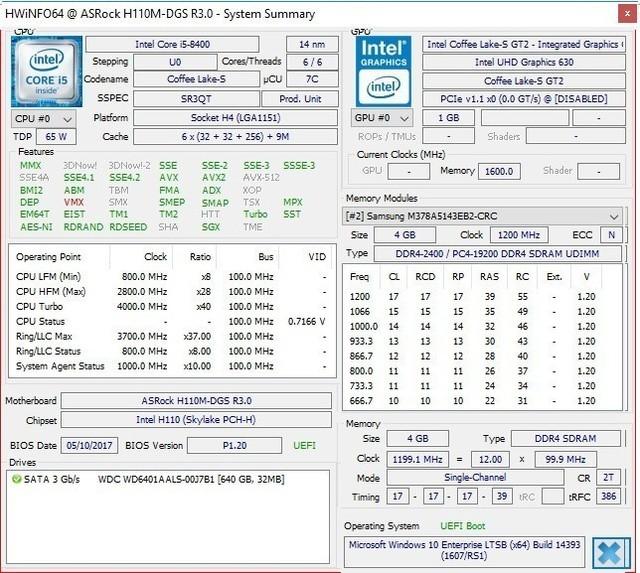The height and width of the screenshot is (573, 640).
Task: Click the memory multiplier 12.00 field
Action: (x=490, y=460)
